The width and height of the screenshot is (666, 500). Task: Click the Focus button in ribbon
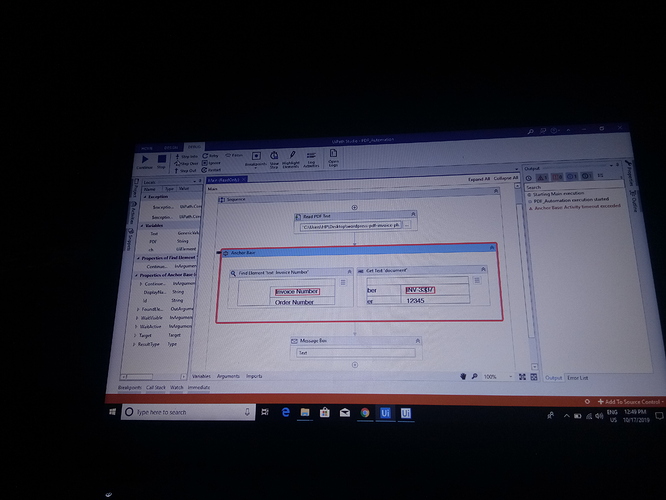(x=234, y=155)
